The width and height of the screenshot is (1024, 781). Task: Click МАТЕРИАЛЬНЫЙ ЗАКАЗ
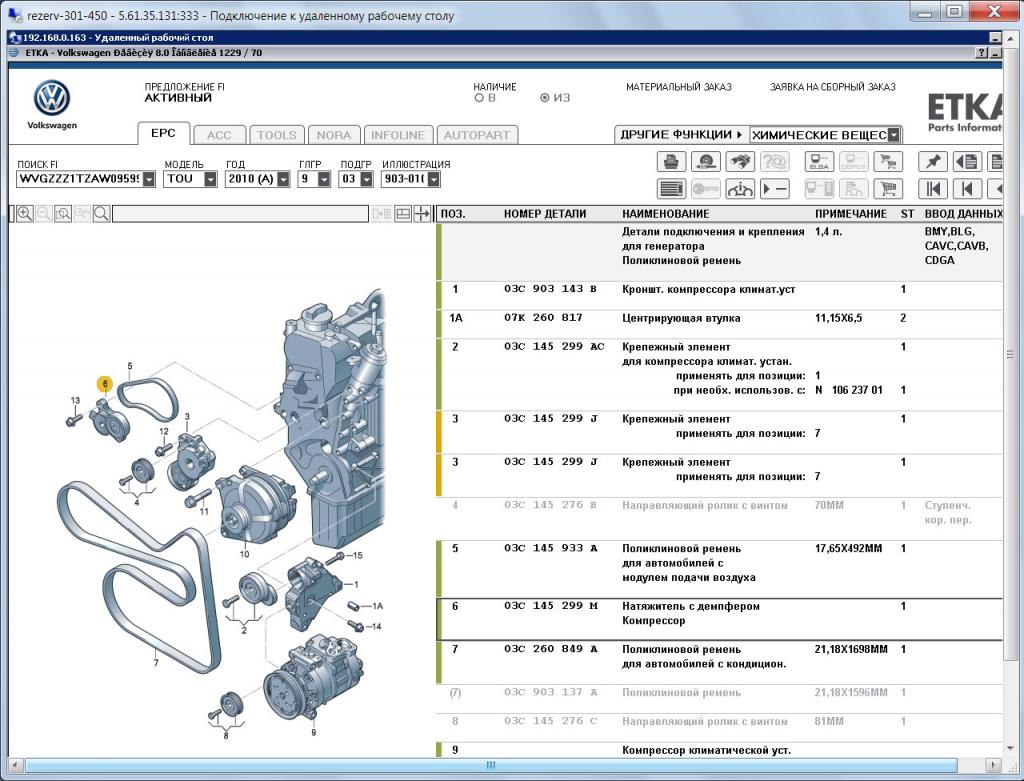679,87
